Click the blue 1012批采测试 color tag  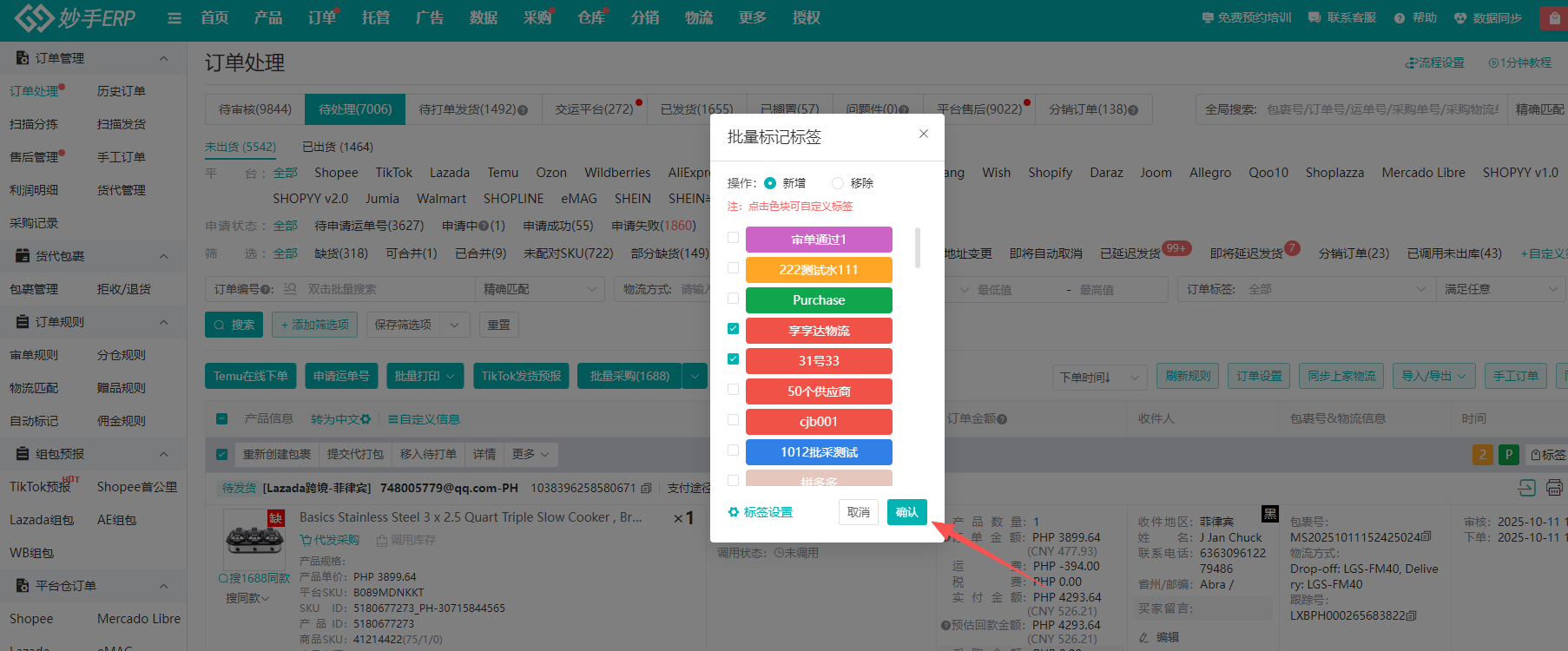(819, 452)
